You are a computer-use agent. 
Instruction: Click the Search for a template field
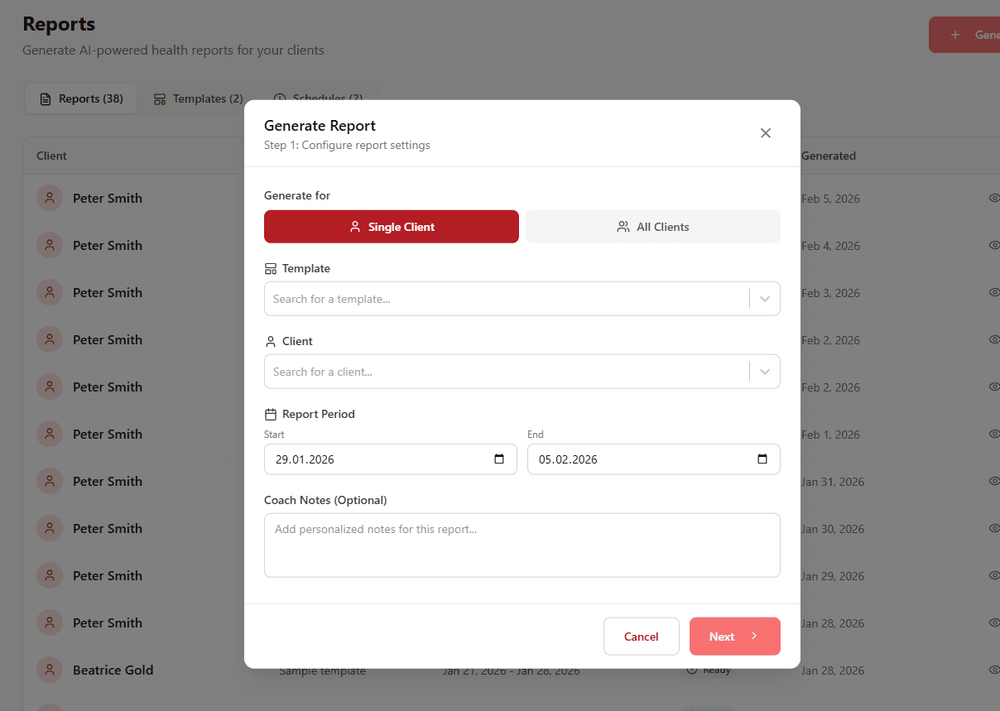[x=505, y=299]
